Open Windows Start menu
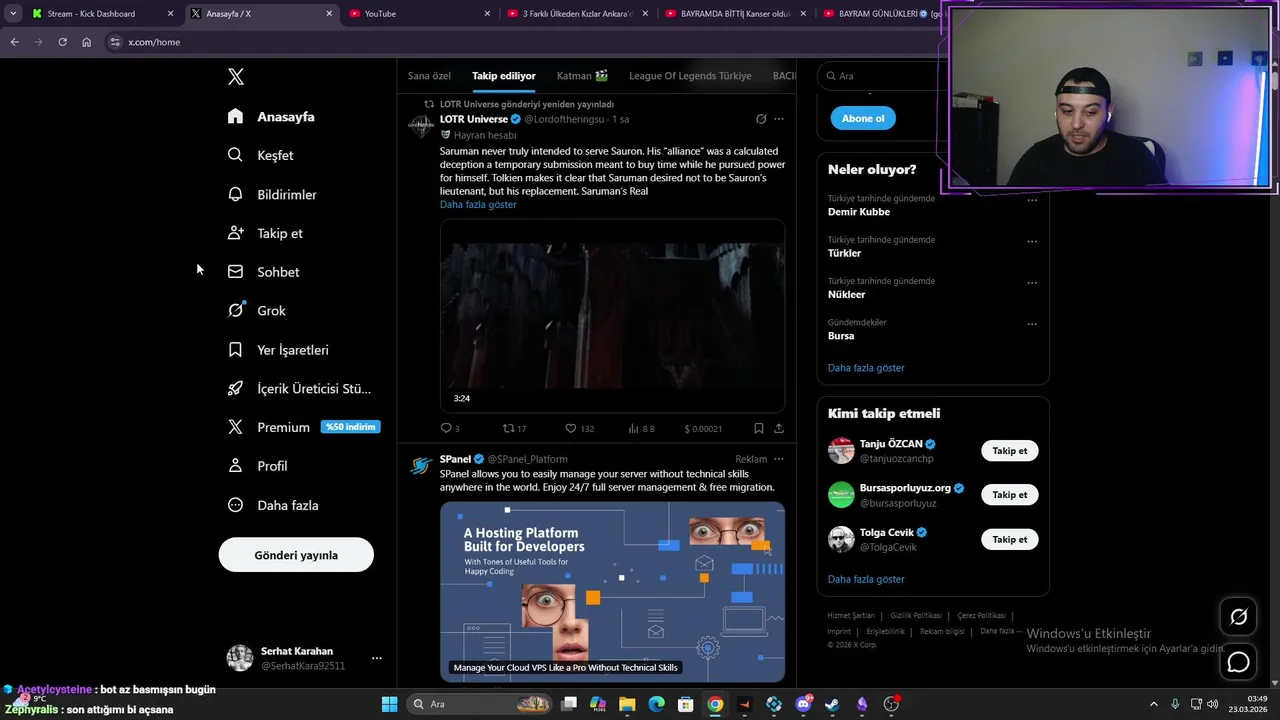1280x720 pixels. pyautogui.click(x=389, y=705)
